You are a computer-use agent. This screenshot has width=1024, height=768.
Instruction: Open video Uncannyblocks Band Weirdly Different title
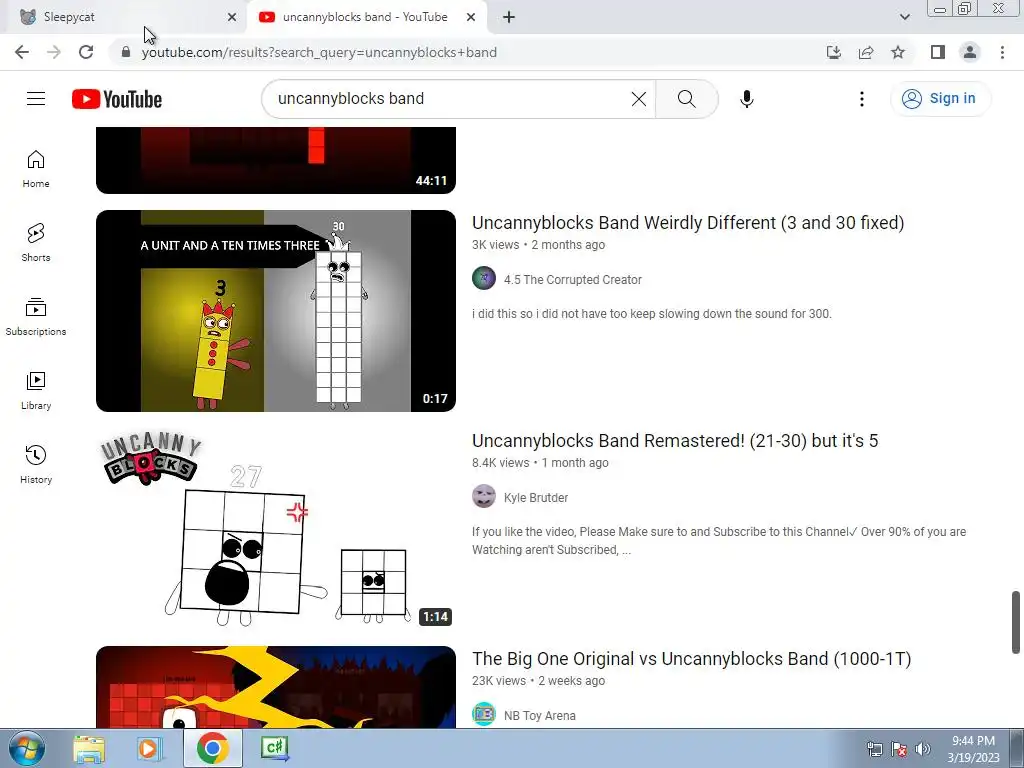coord(688,223)
